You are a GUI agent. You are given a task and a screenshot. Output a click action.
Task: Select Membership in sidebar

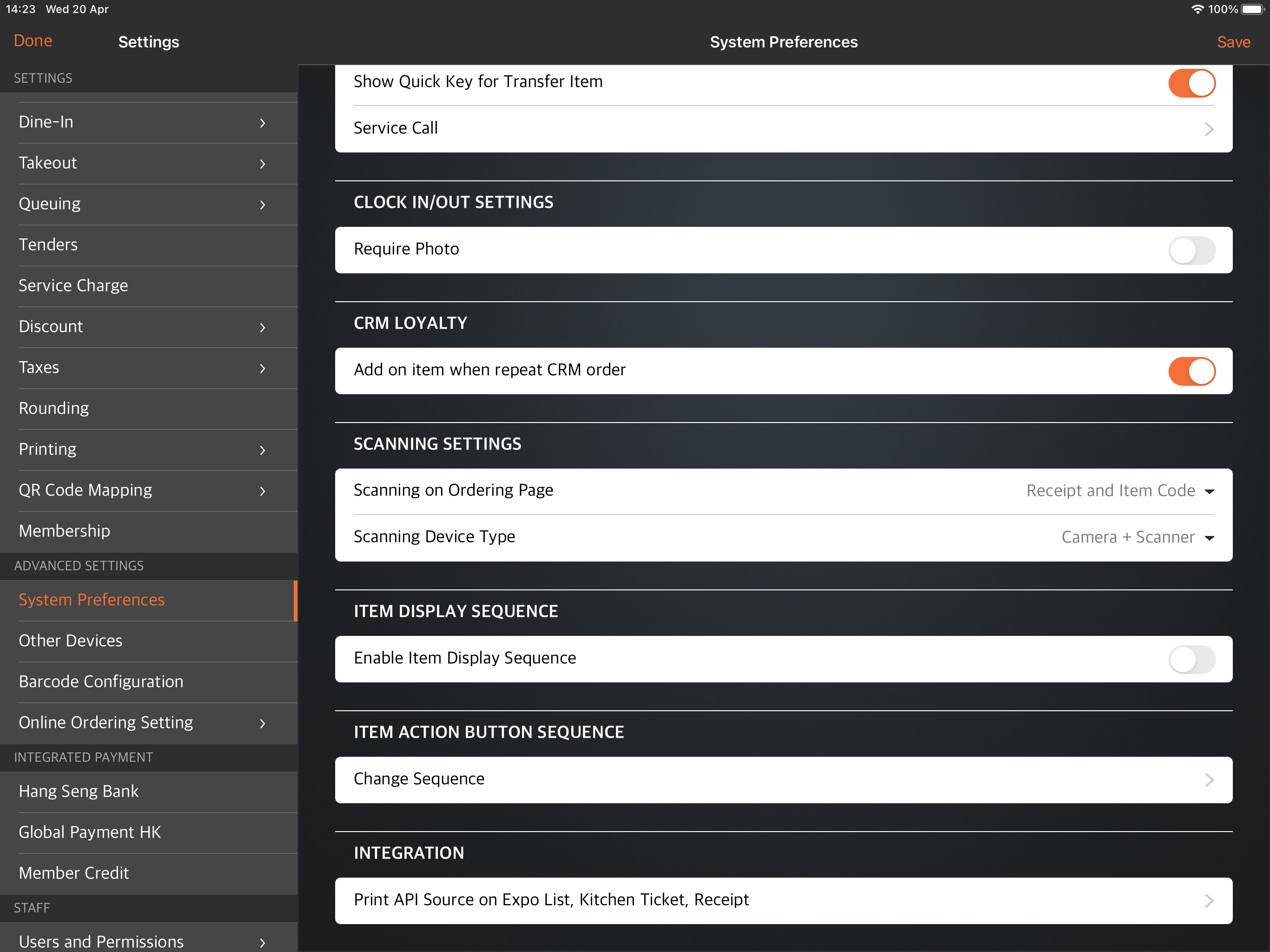149,532
